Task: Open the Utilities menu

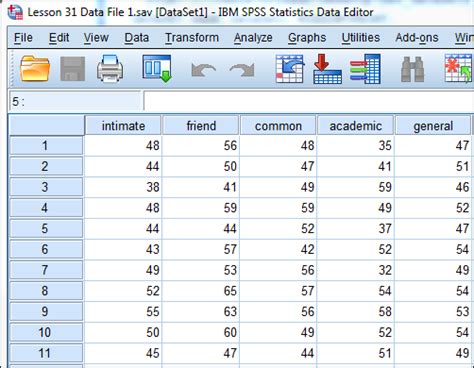Action: 361,38
